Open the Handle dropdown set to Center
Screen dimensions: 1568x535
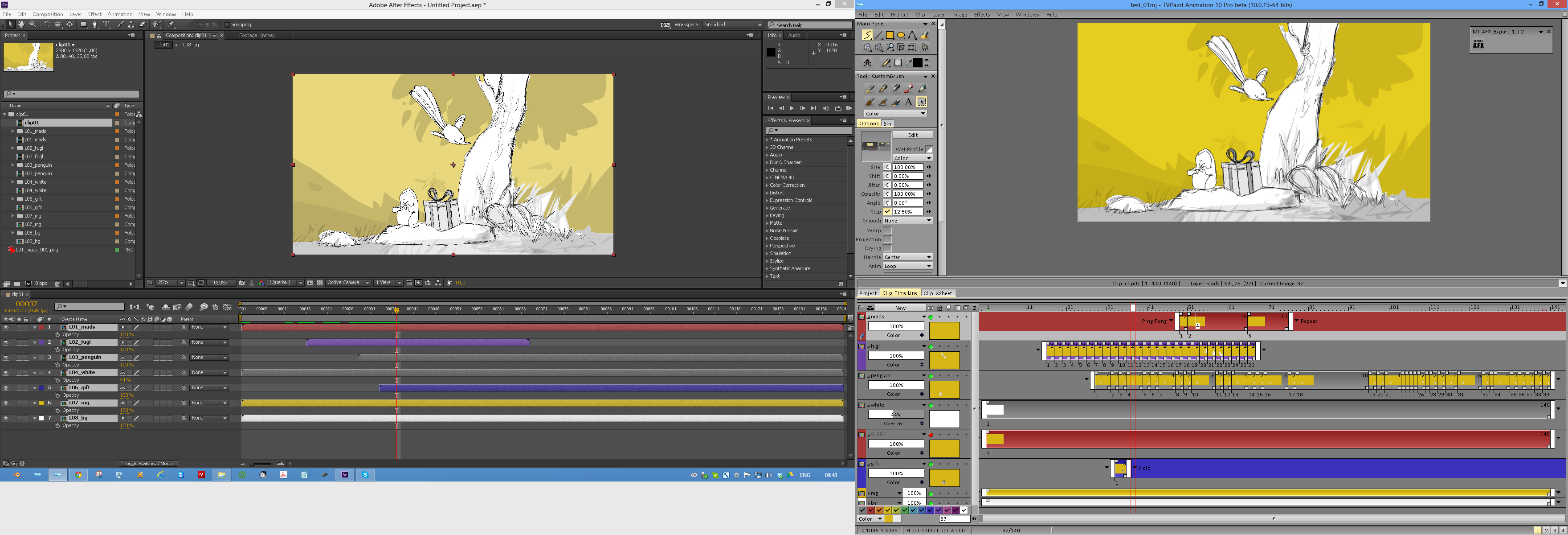click(907, 257)
